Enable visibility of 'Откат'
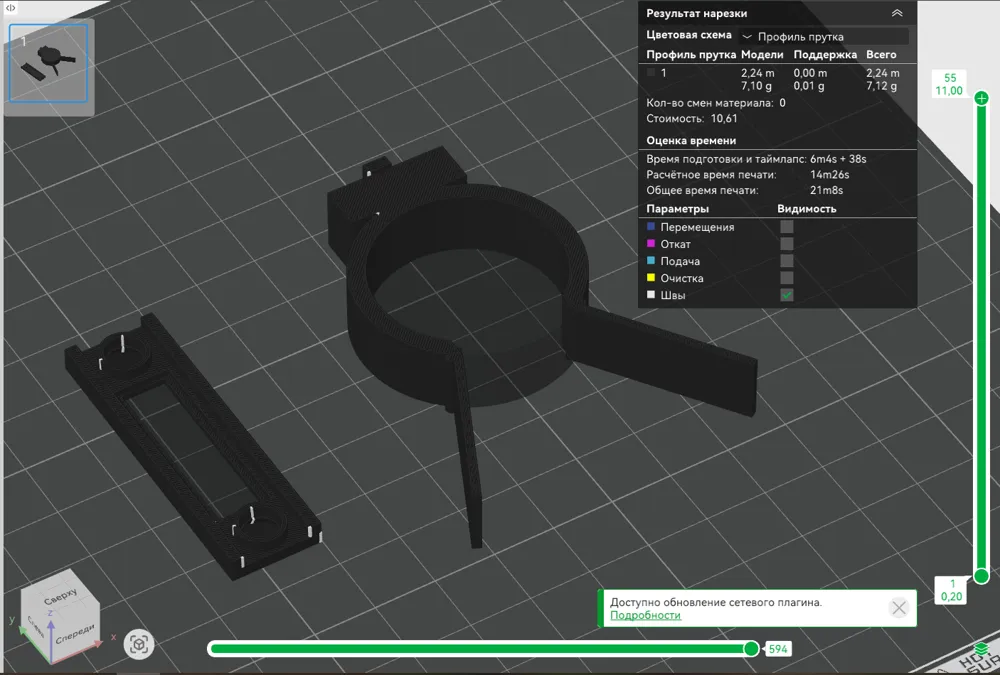The height and width of the screenshot is (675, 1000). (x=787, y=243)
